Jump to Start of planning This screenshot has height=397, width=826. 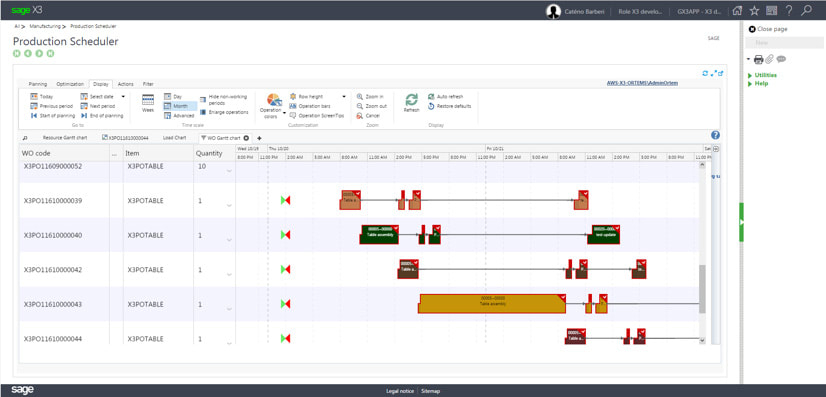pyautogui.click(x=53, y=115)
